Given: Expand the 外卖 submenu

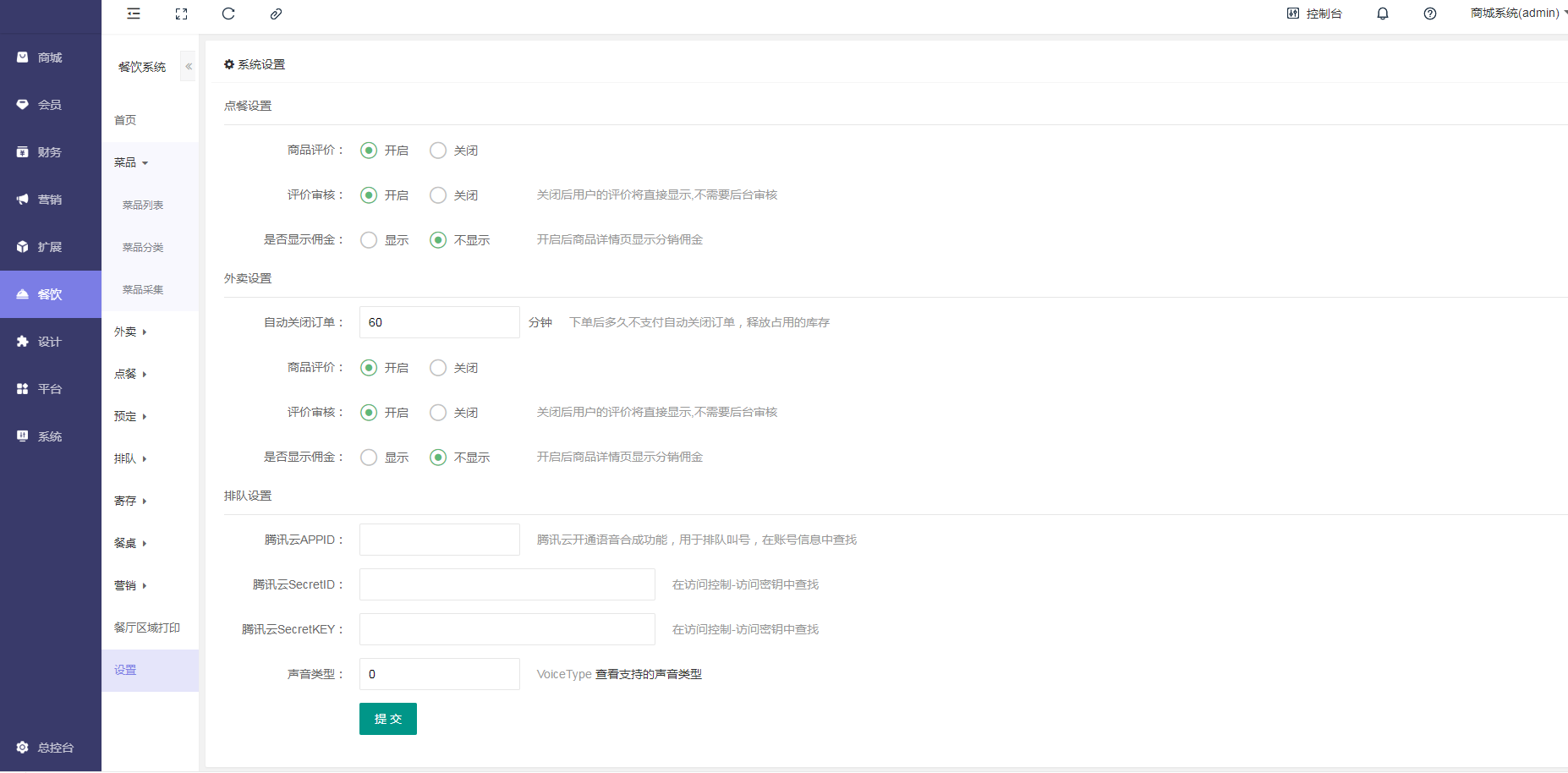Looking at the screenshot, I should pyautogui.click(x=127, y=332).
